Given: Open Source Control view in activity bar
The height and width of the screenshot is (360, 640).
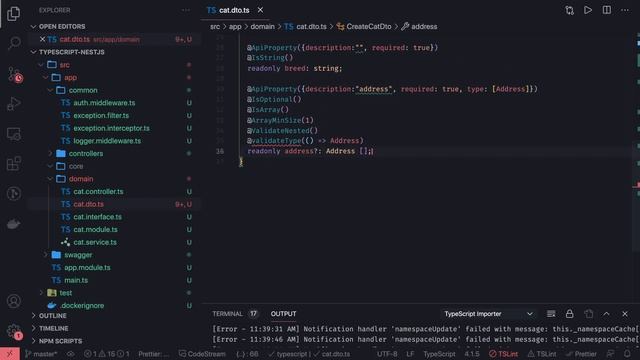Looking at the screenshot, I should 15,75.
